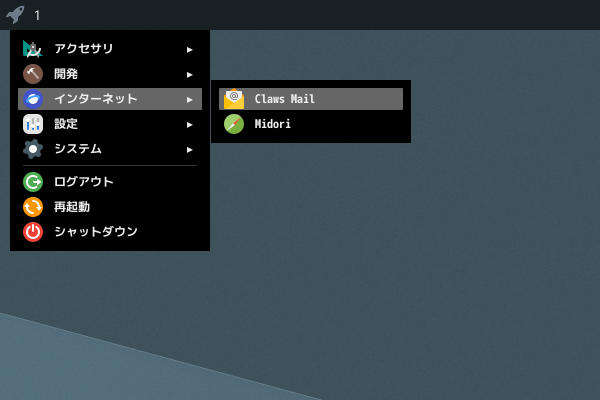Image resolution: width=600 pixels, height=400 pixels.
Task: Expand the 設定 submenu arrow
Action: point(189,125)
